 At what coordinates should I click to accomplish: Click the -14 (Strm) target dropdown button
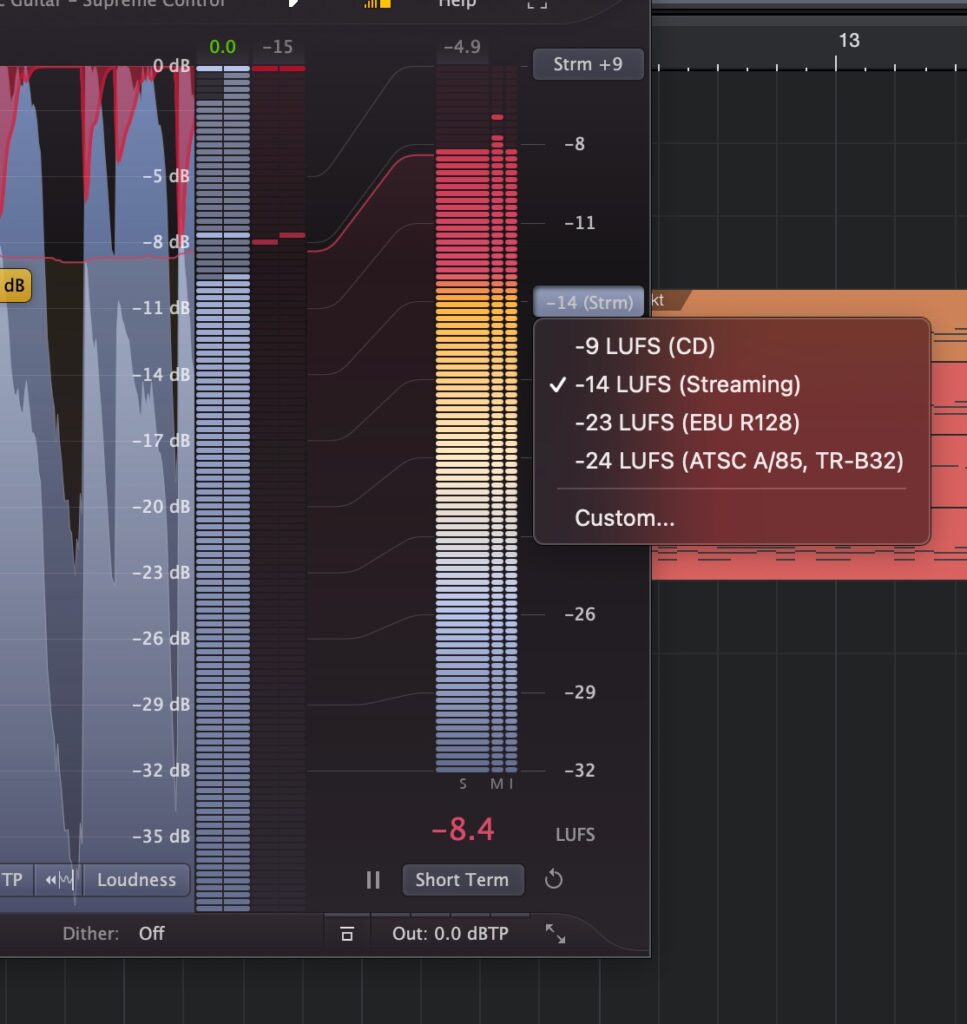click(x=589, y=302)
